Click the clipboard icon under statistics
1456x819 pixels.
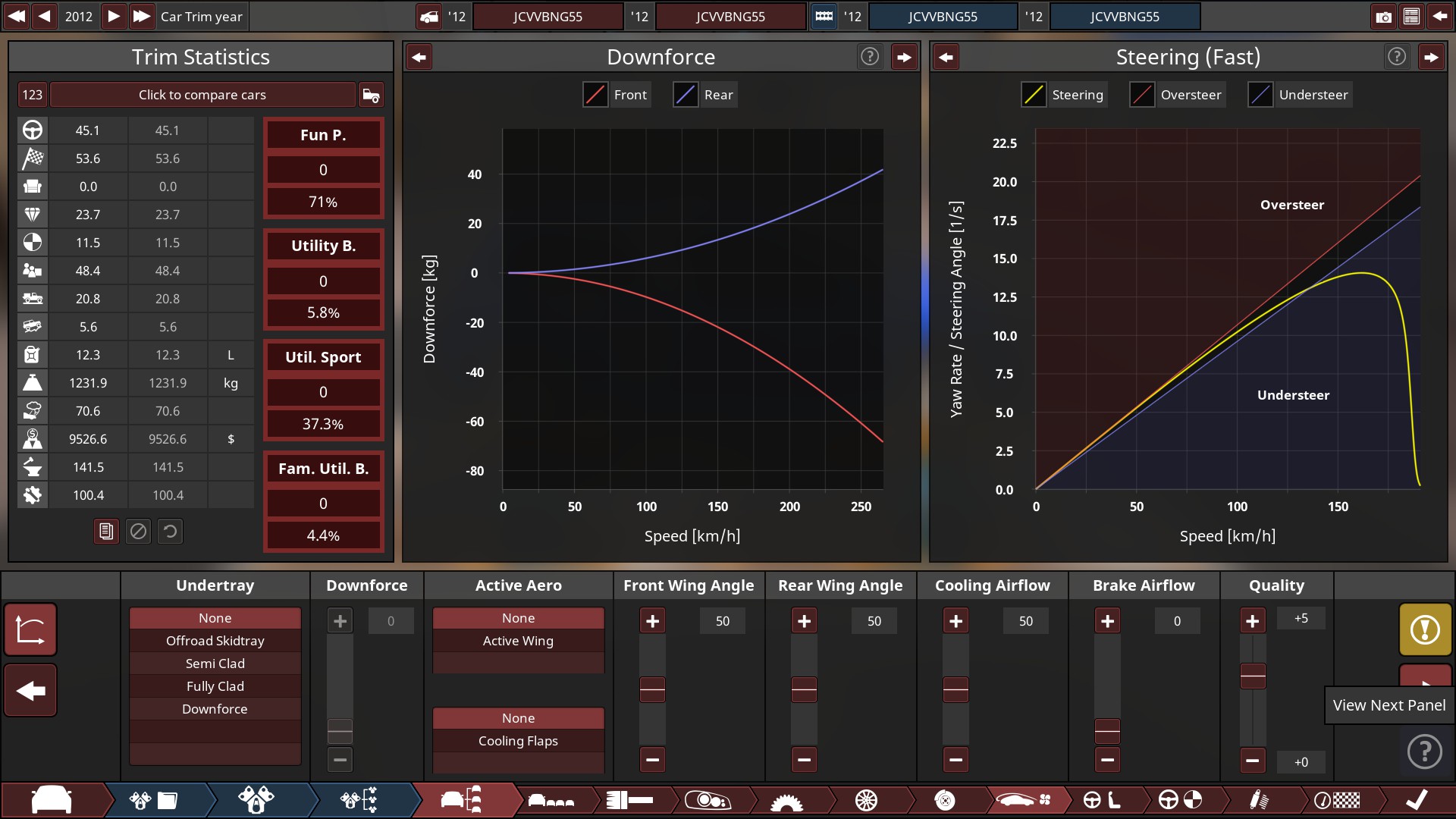coord(106,532)
